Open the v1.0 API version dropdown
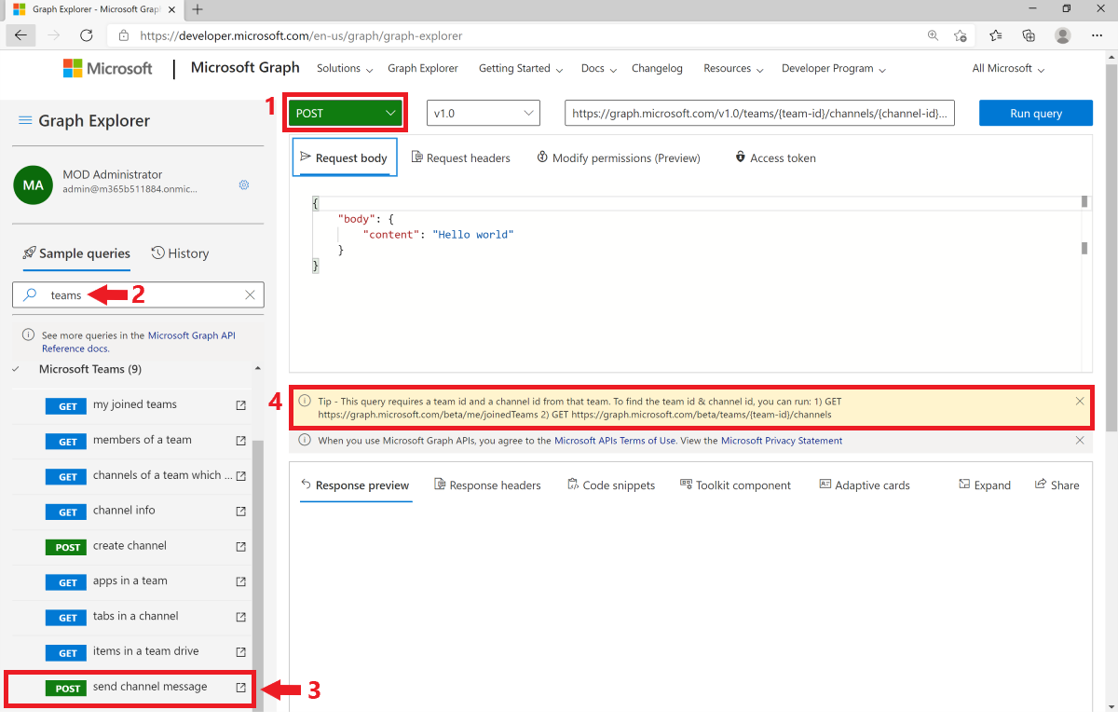Viewport: 1118px width, 712px height. [483, 113]
